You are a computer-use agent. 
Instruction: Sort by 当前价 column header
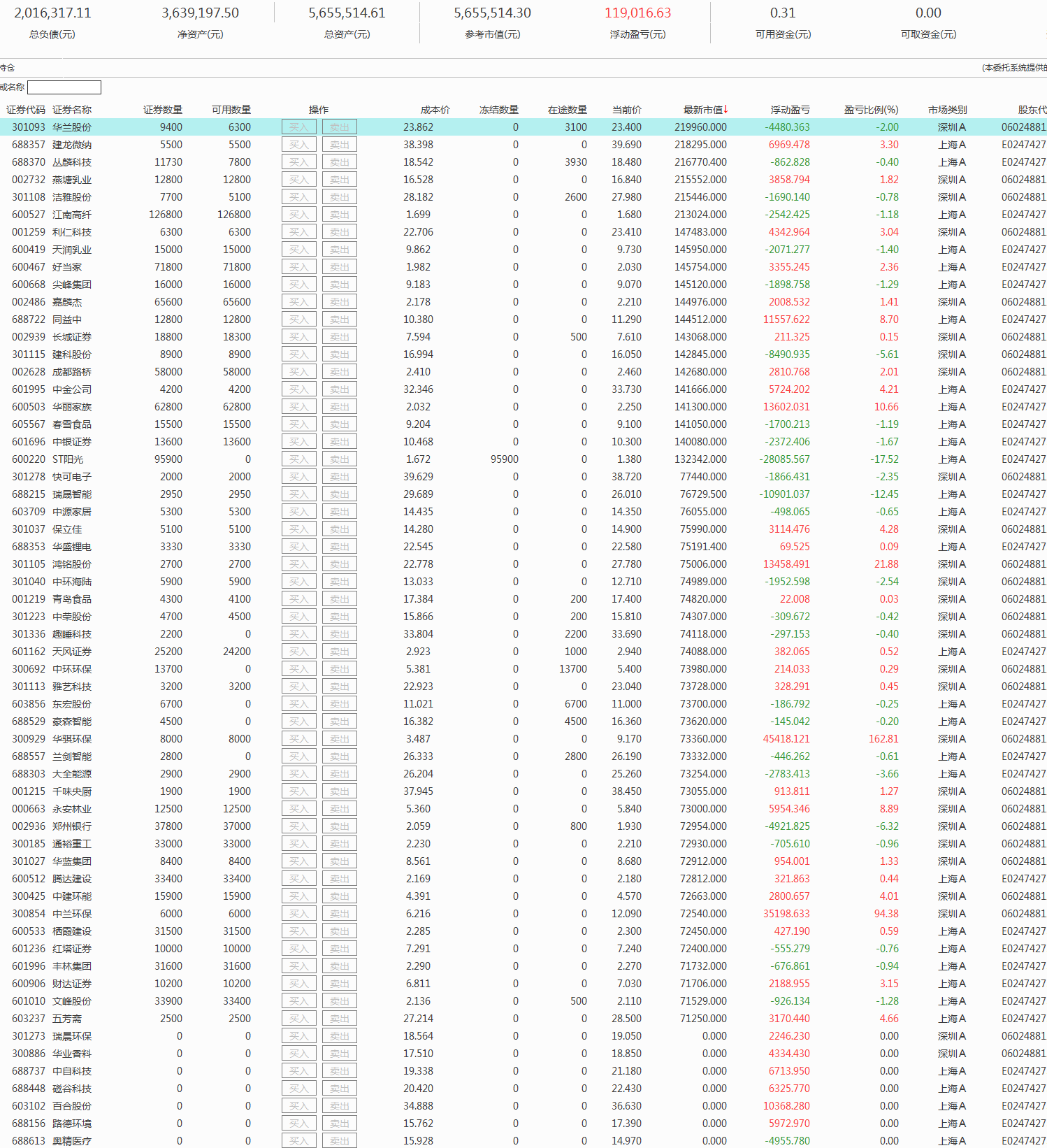pos(626,110)
